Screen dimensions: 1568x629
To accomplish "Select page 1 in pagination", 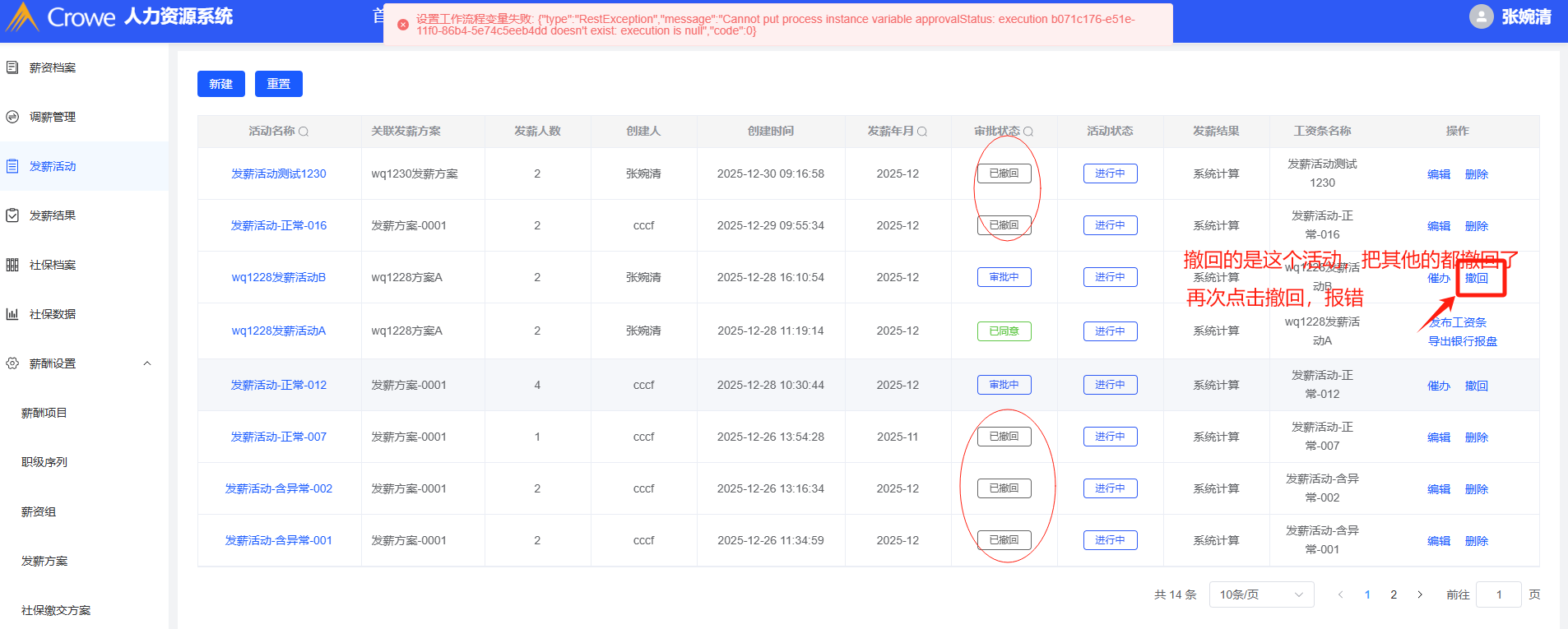I will 1367,594.
